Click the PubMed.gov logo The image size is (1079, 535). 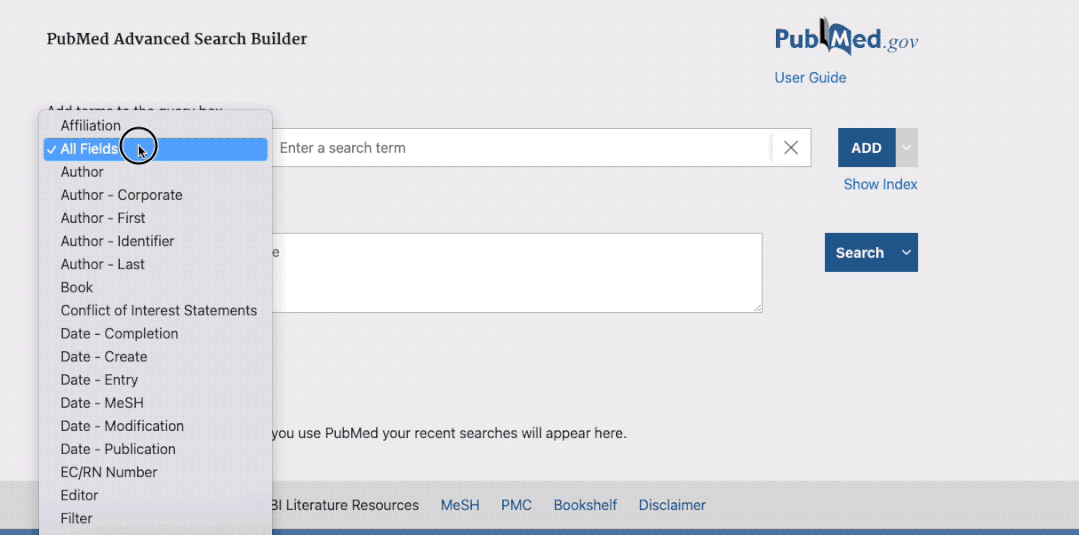(x=846, y=36)
